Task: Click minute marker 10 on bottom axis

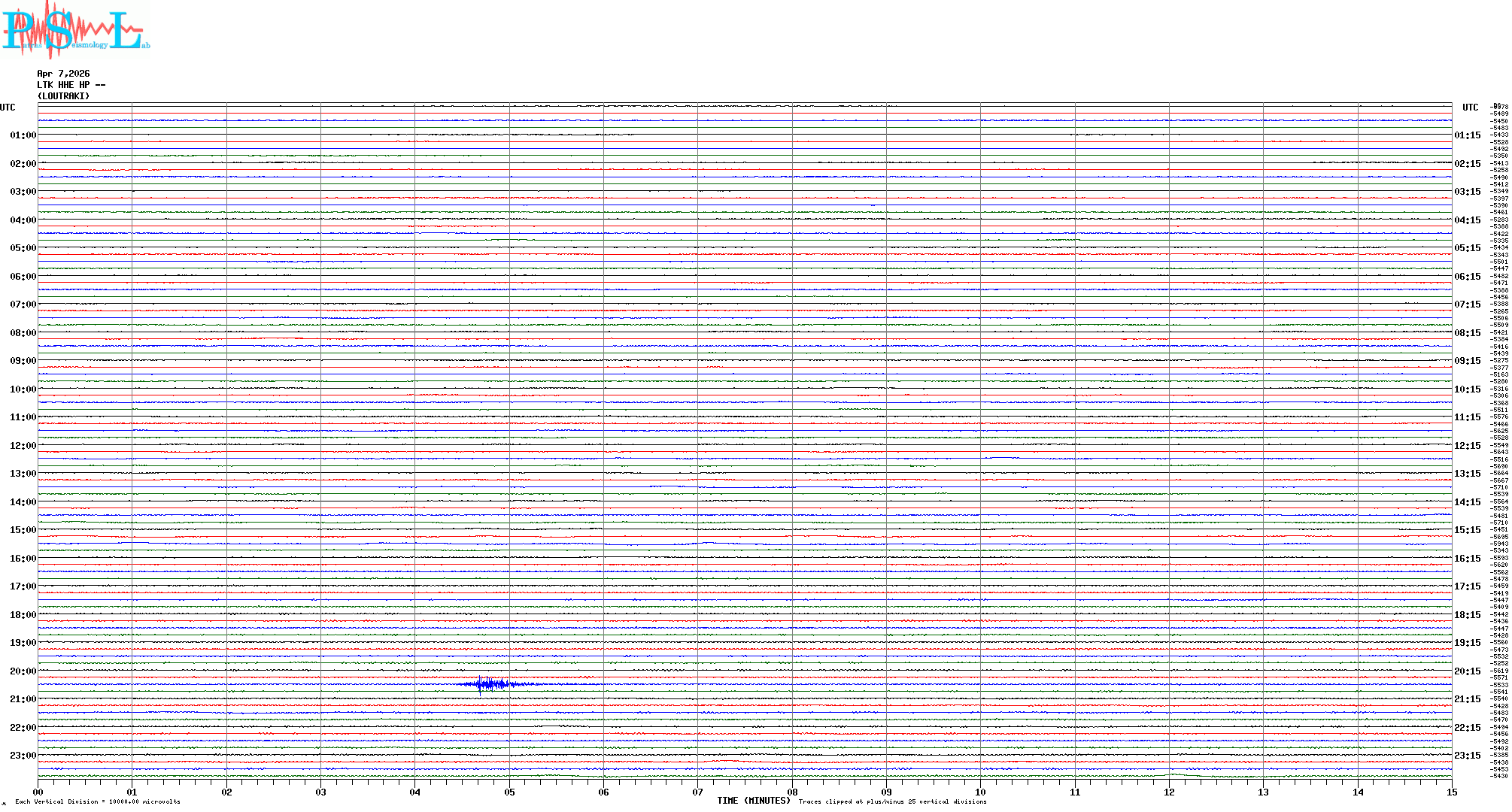Action: point(980,792)
